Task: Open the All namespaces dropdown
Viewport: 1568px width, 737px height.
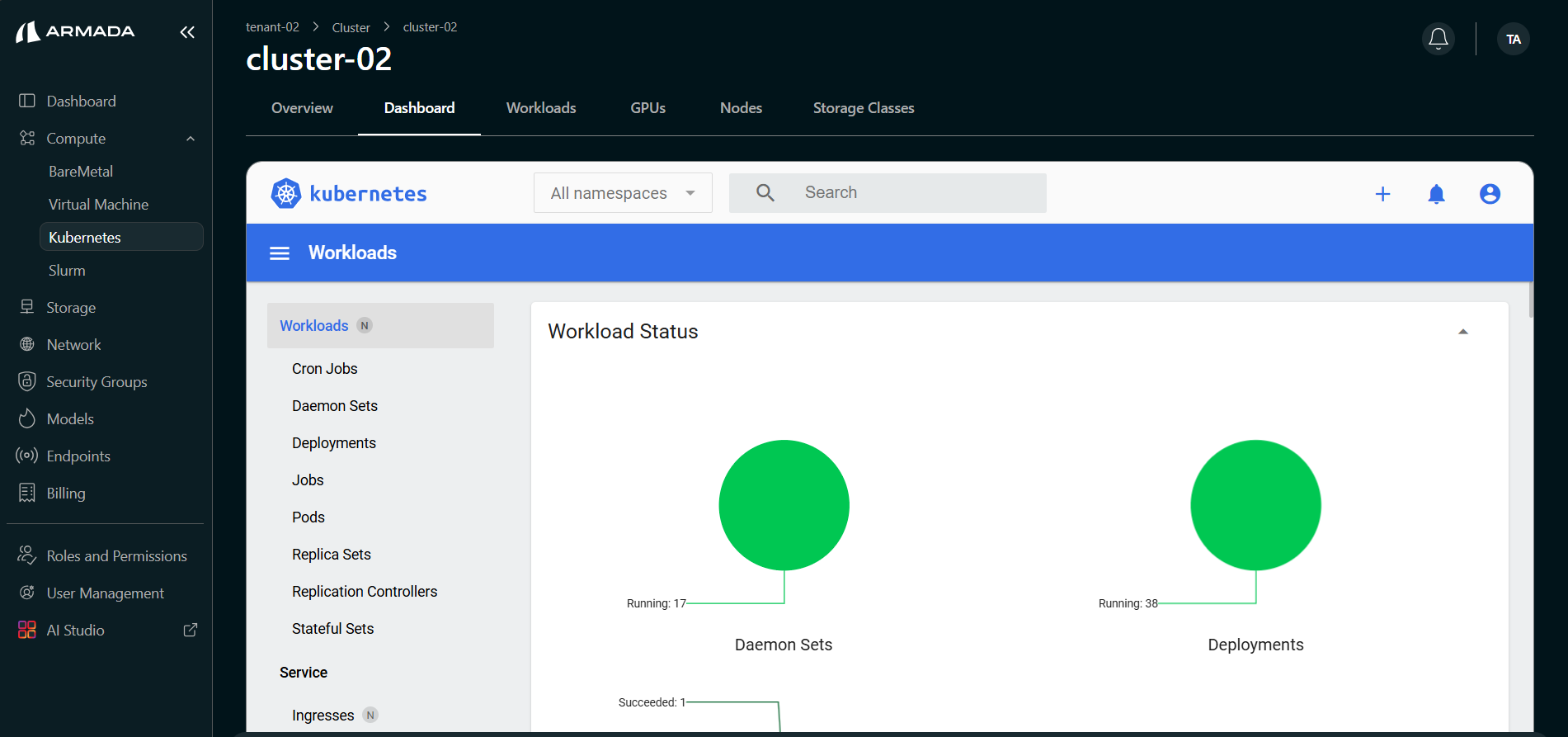Action: point(623,193)
